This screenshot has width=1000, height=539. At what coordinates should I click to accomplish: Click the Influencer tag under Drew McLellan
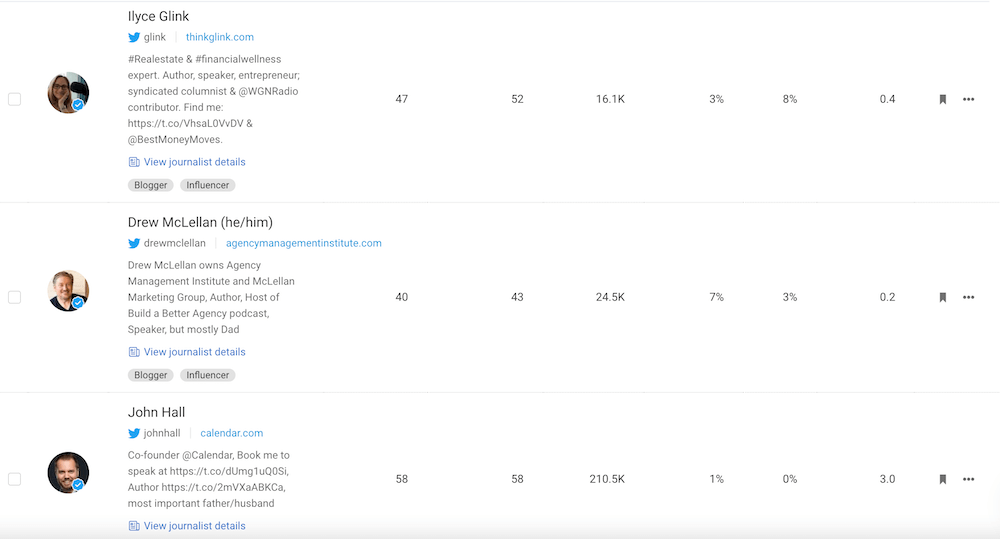(x=208, y=375)
